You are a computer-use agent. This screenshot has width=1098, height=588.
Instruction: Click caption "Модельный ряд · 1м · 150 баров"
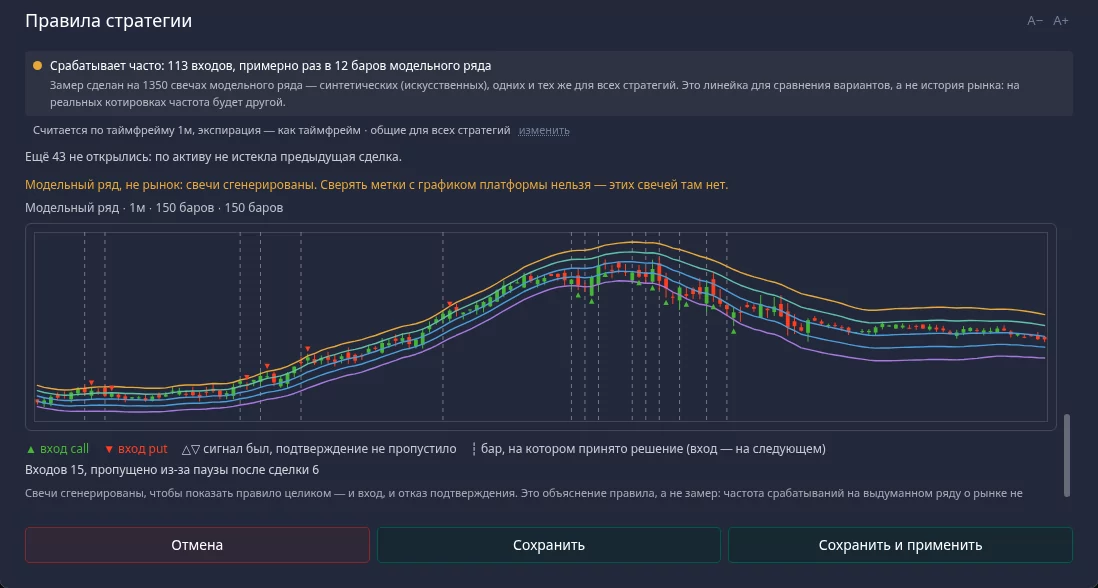click(154, 208)
